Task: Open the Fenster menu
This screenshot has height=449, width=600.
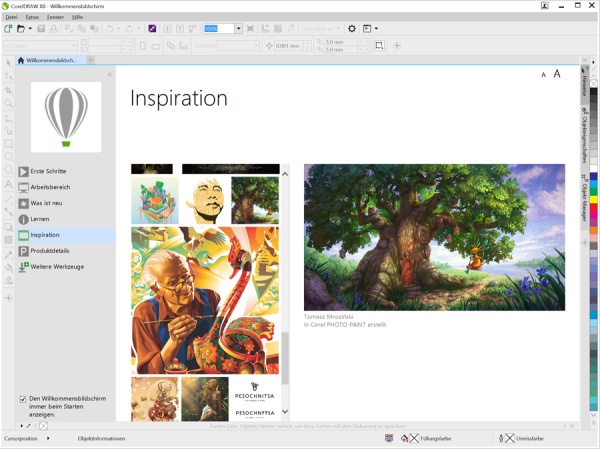Action: 55,17
